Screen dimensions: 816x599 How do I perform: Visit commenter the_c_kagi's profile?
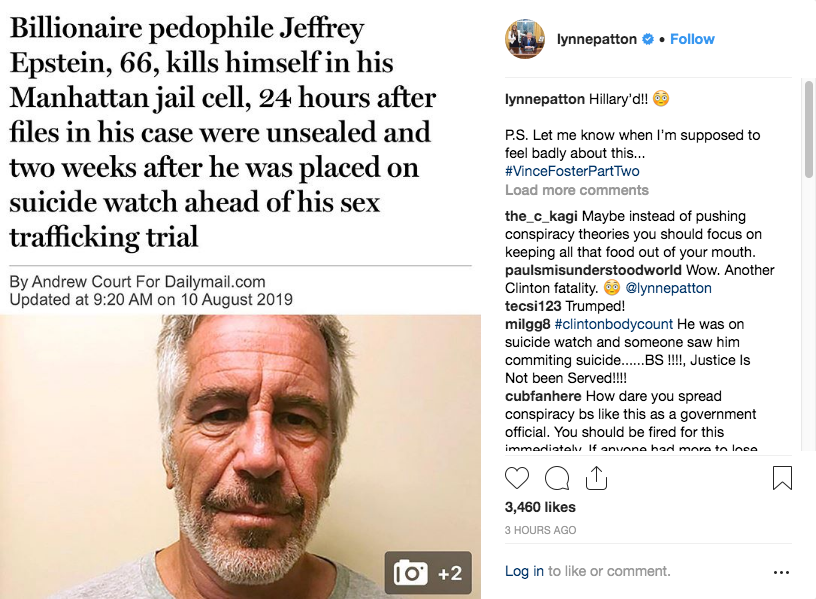pyautogui.click(x=541, y=216)
